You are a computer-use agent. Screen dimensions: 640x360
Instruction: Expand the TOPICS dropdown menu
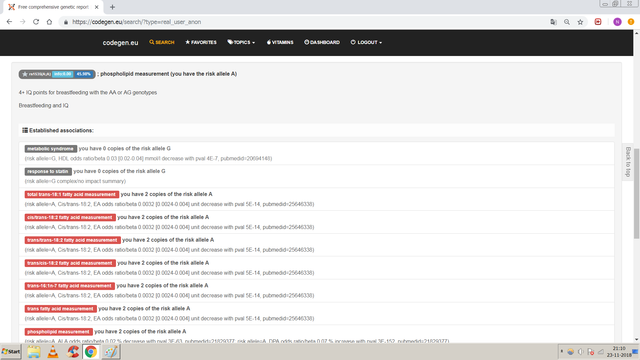click(241, 42)
